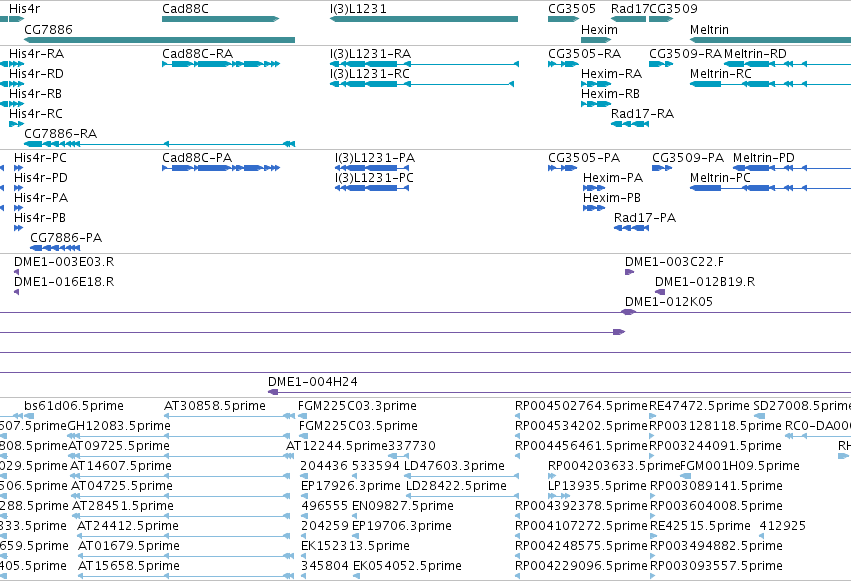Click EST EK152313.5prime
Viewport: 851px width, 581px height.
[x=355, y=546]
